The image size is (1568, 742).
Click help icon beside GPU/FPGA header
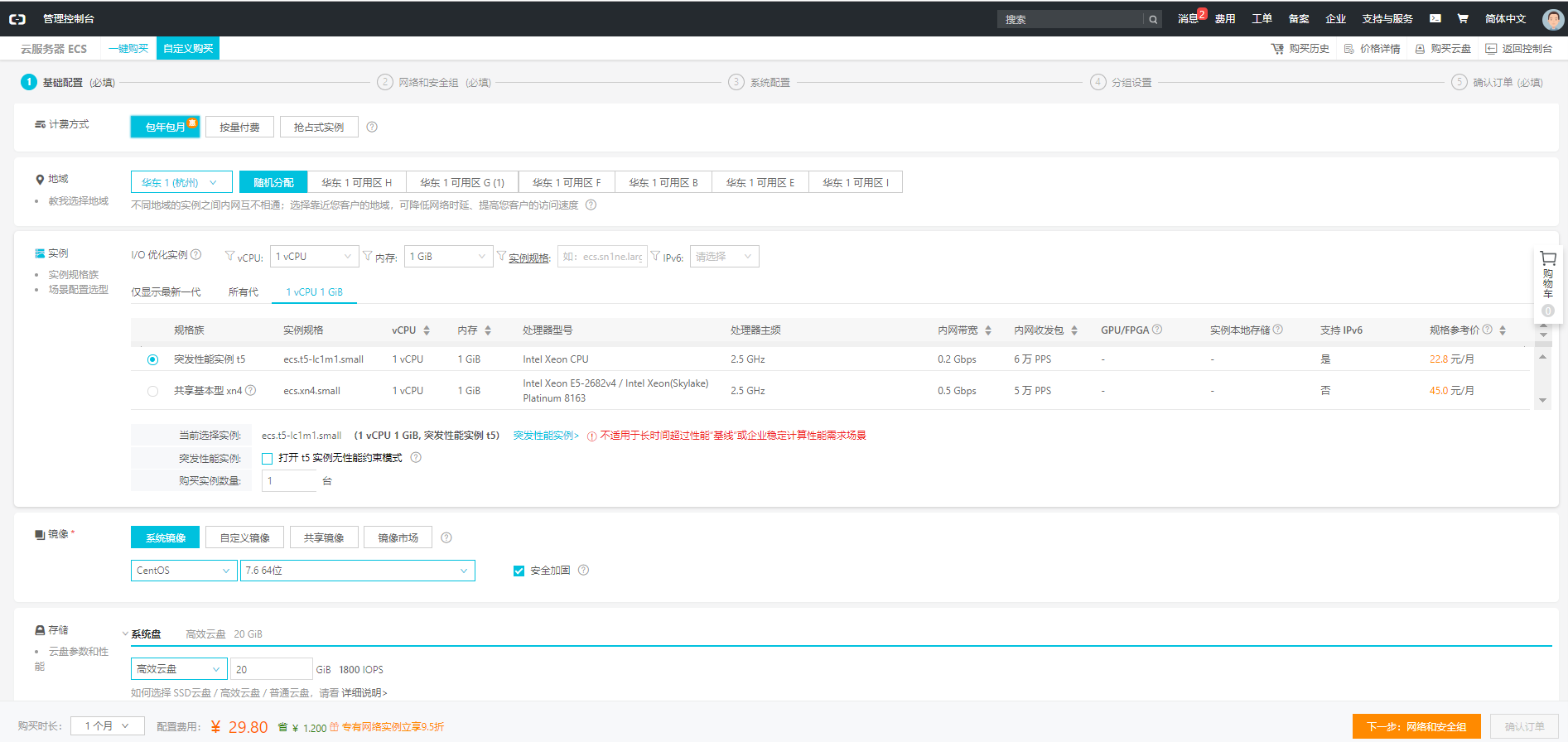(x=1157, y=330)
